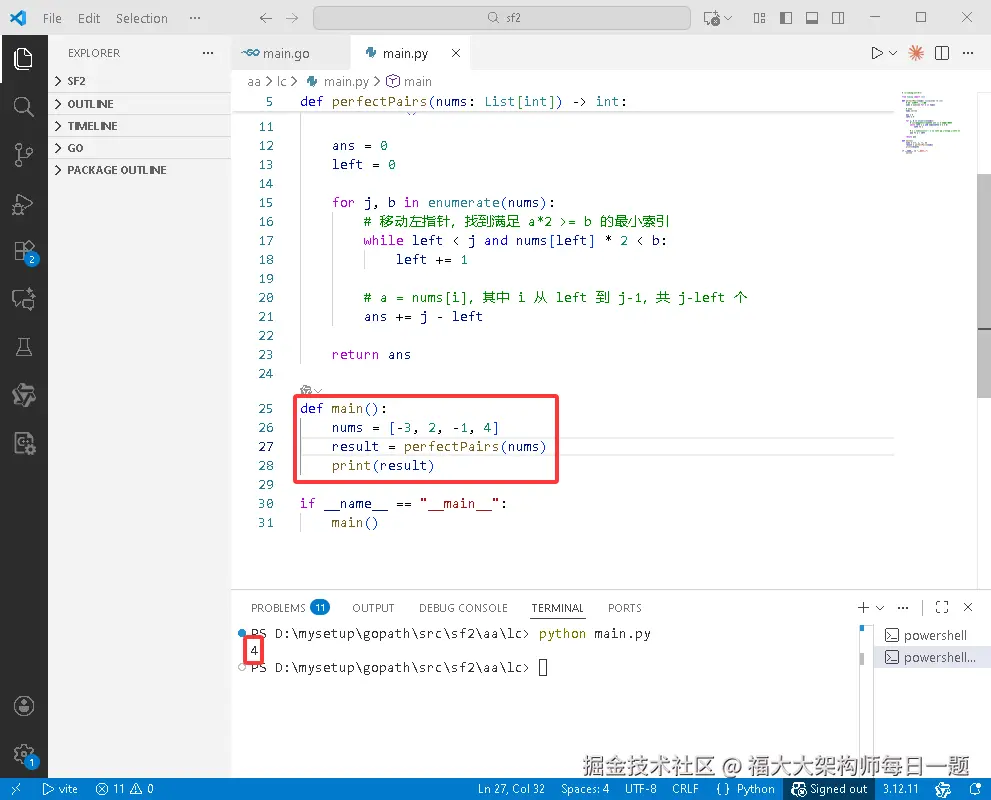Go back with the left arrow

265,18
